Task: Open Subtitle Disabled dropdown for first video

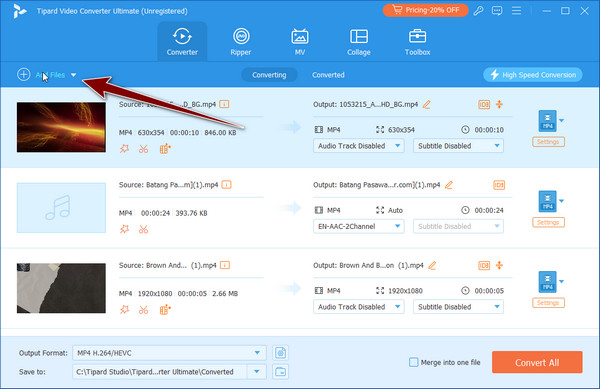Action: click(x=458, y=146)
